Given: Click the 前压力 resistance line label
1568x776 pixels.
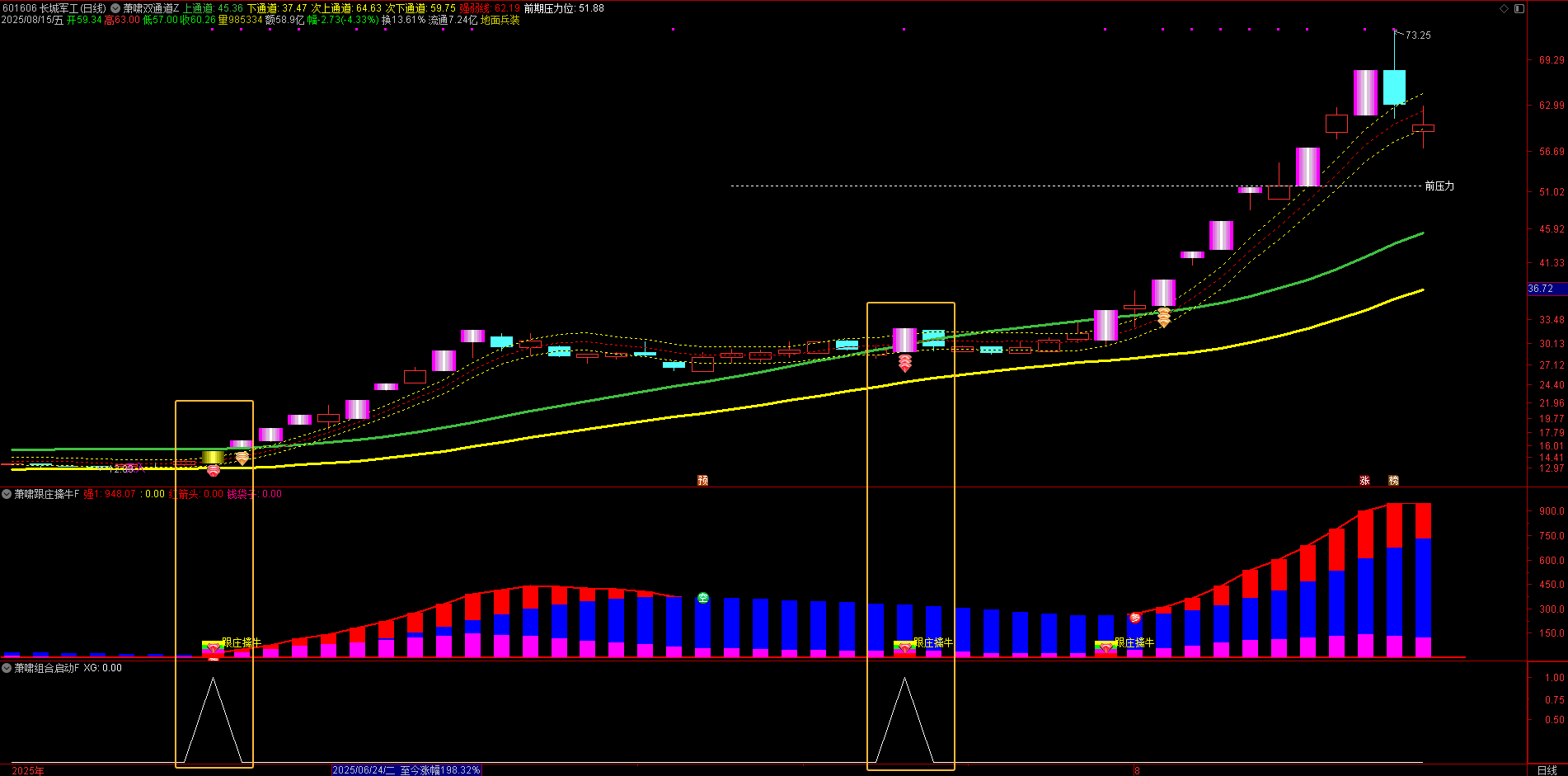Looking at the screenshot, I should [1439, 186].
